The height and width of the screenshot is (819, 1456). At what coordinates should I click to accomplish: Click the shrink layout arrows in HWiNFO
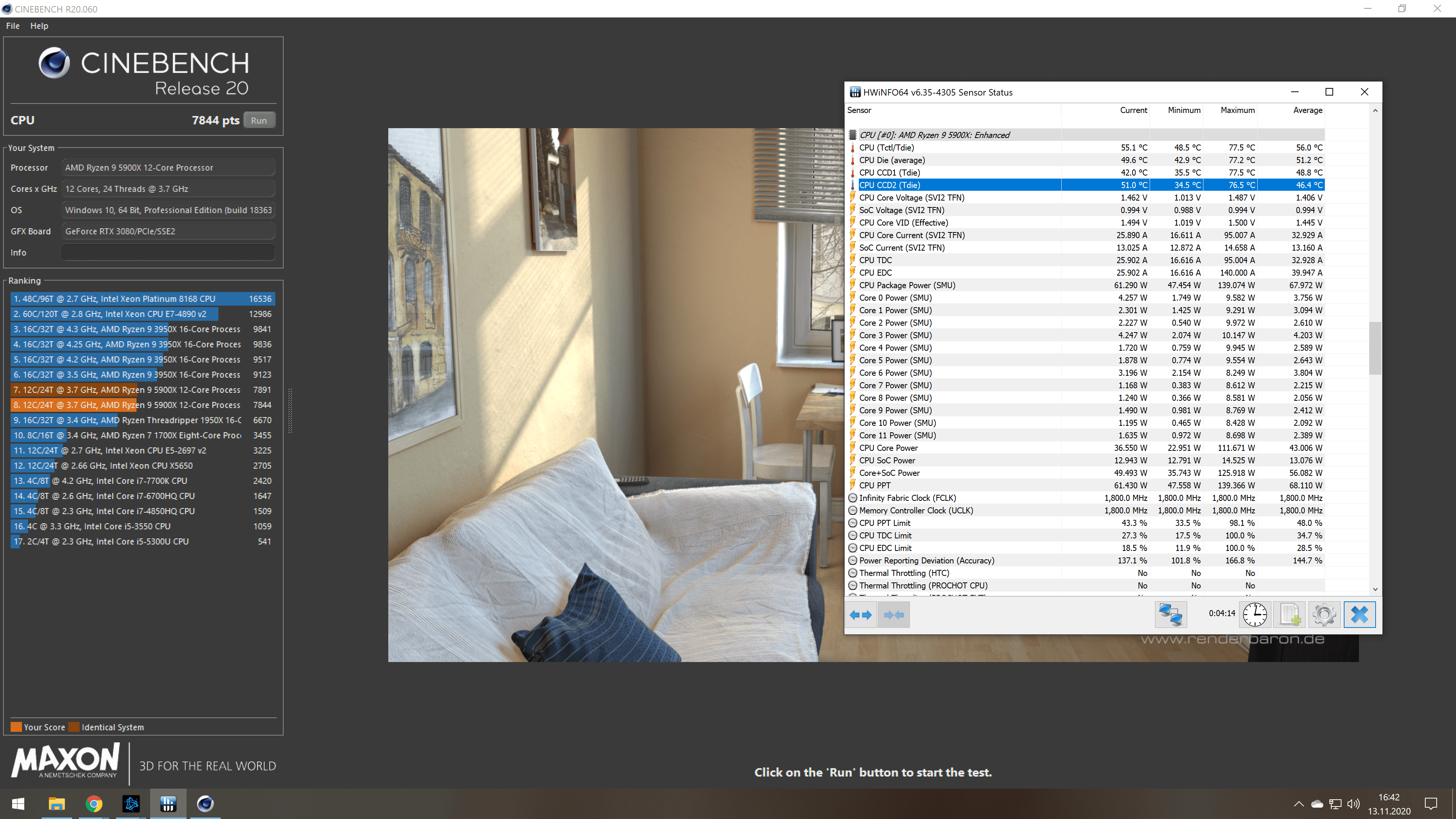894,615
